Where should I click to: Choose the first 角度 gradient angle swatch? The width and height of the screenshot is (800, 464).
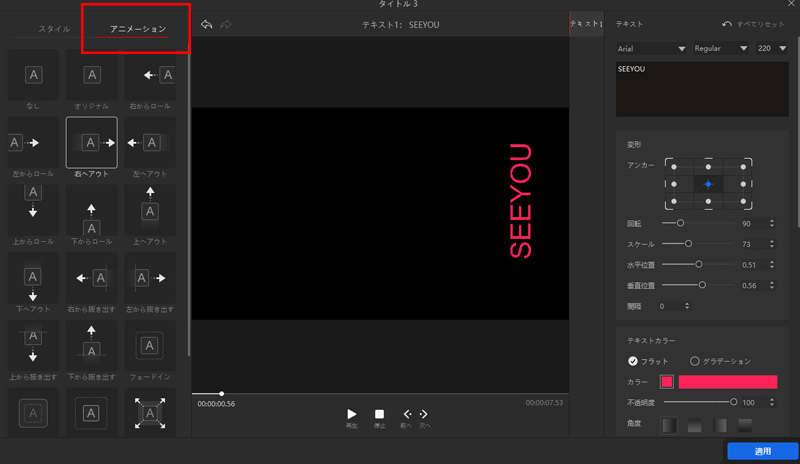point(669,425)
